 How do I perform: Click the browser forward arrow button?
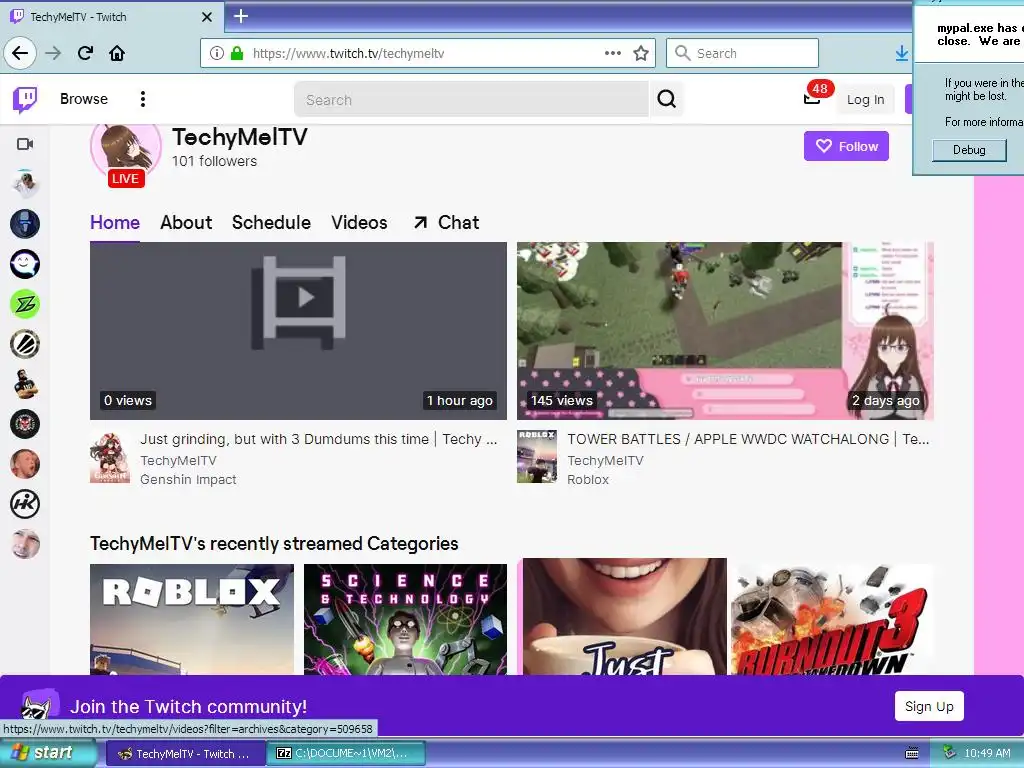[53, 53]
